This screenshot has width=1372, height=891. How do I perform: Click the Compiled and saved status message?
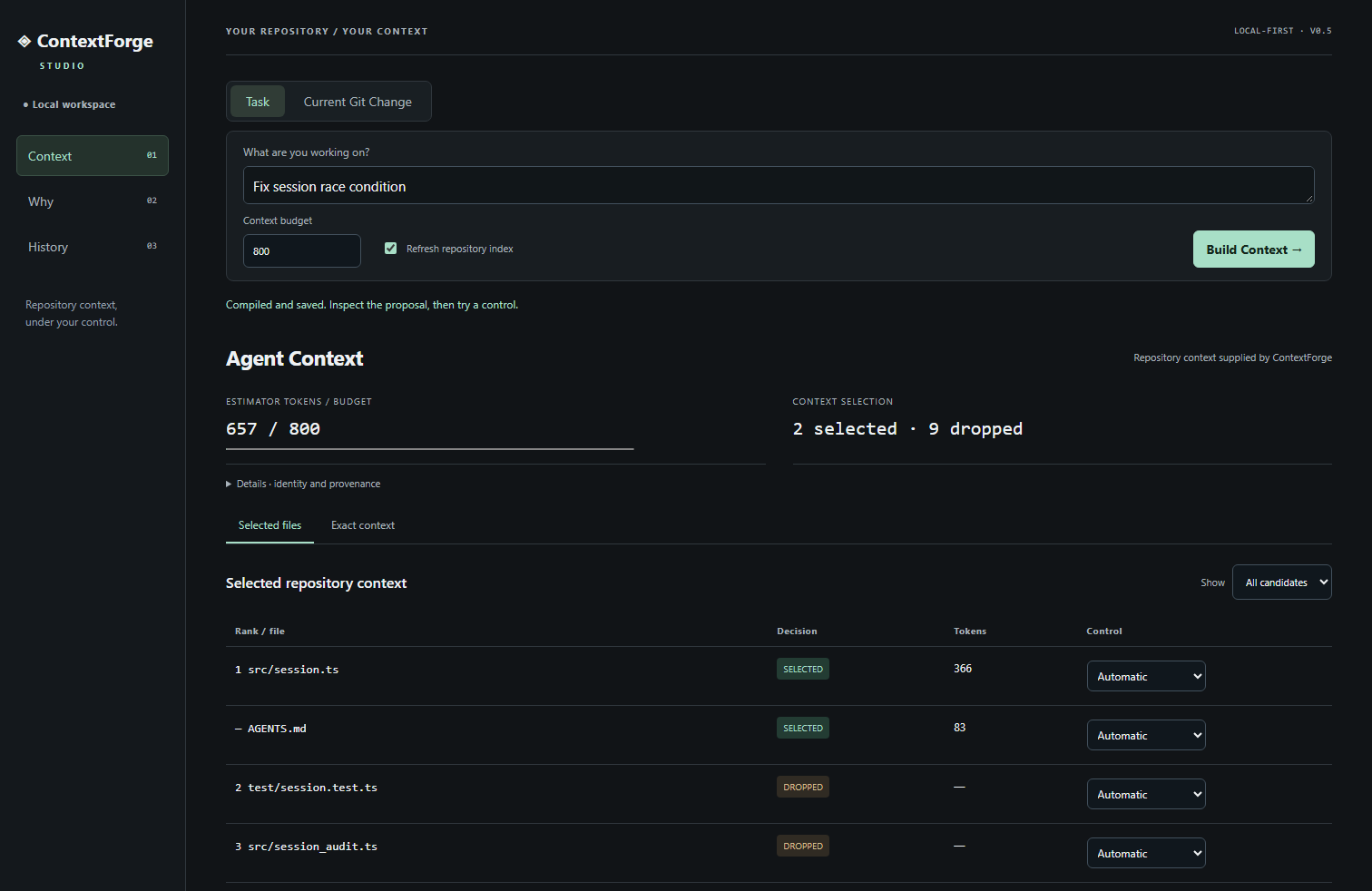372,305
